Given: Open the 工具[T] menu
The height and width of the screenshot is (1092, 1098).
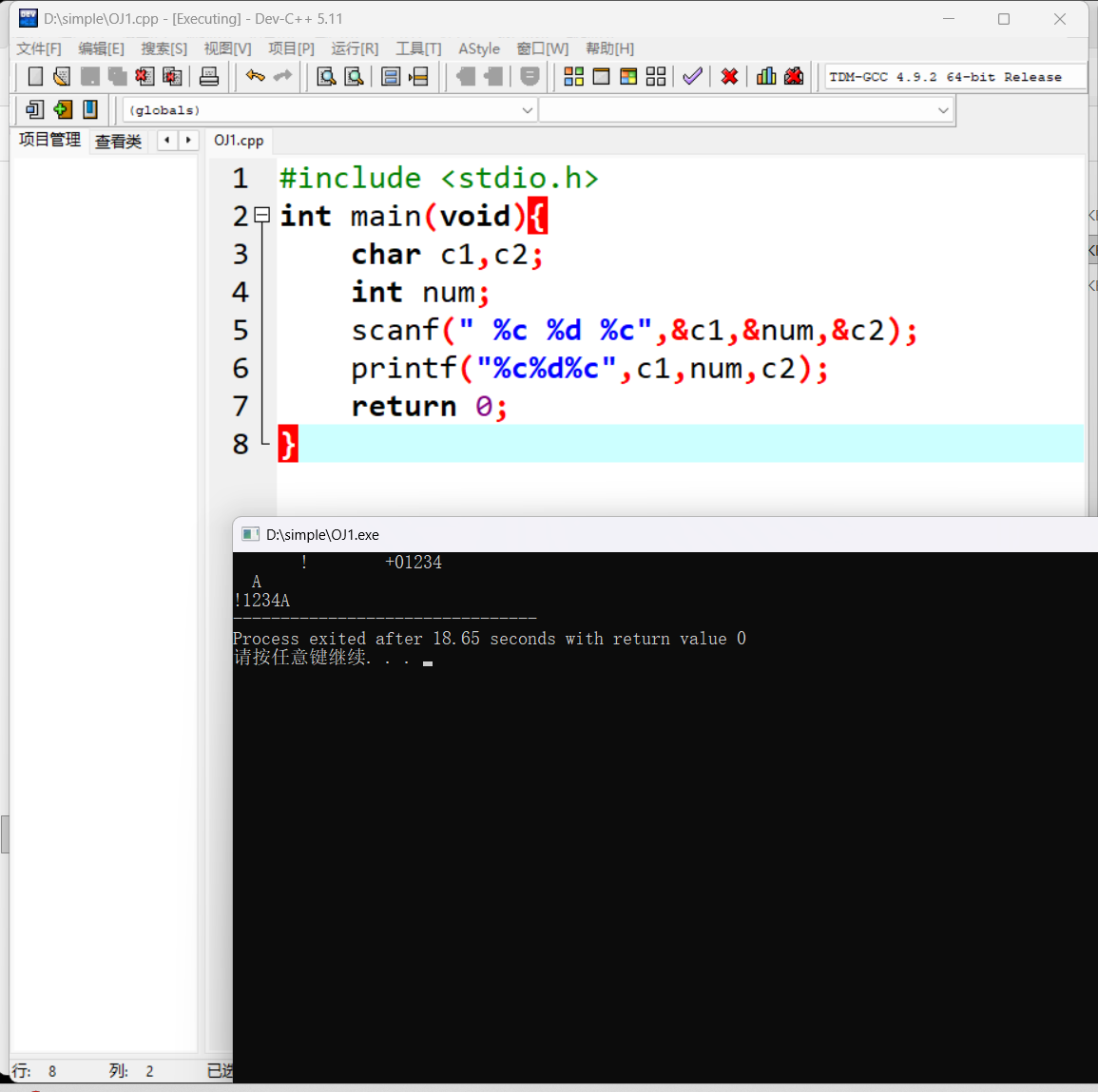Looking at the screenshot, I should point(418,48).
